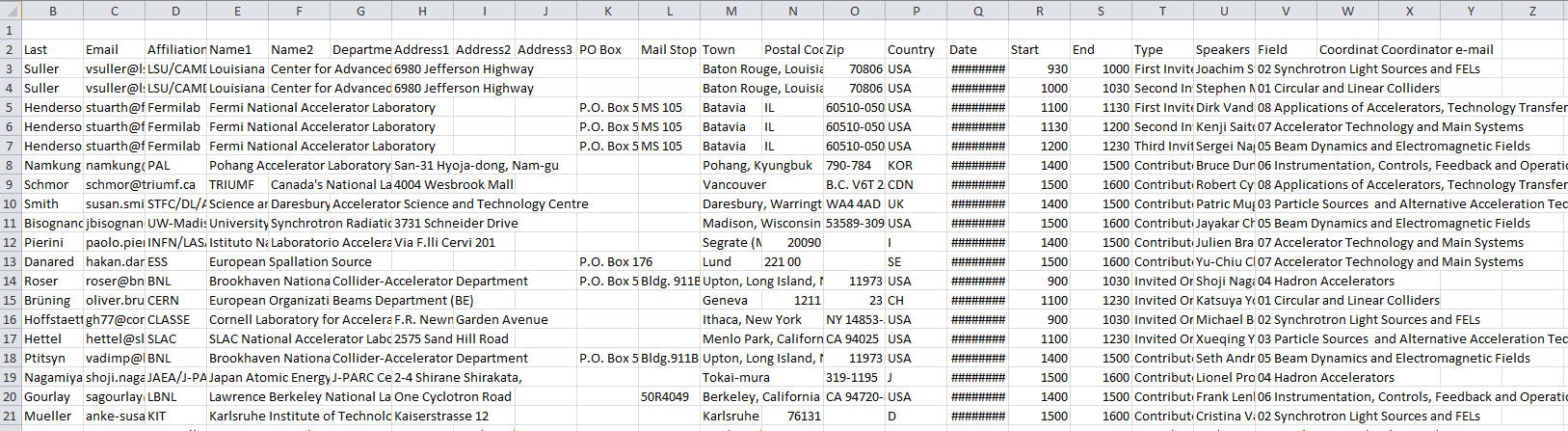Select 'Schmor' last name cell

(52, 184)
